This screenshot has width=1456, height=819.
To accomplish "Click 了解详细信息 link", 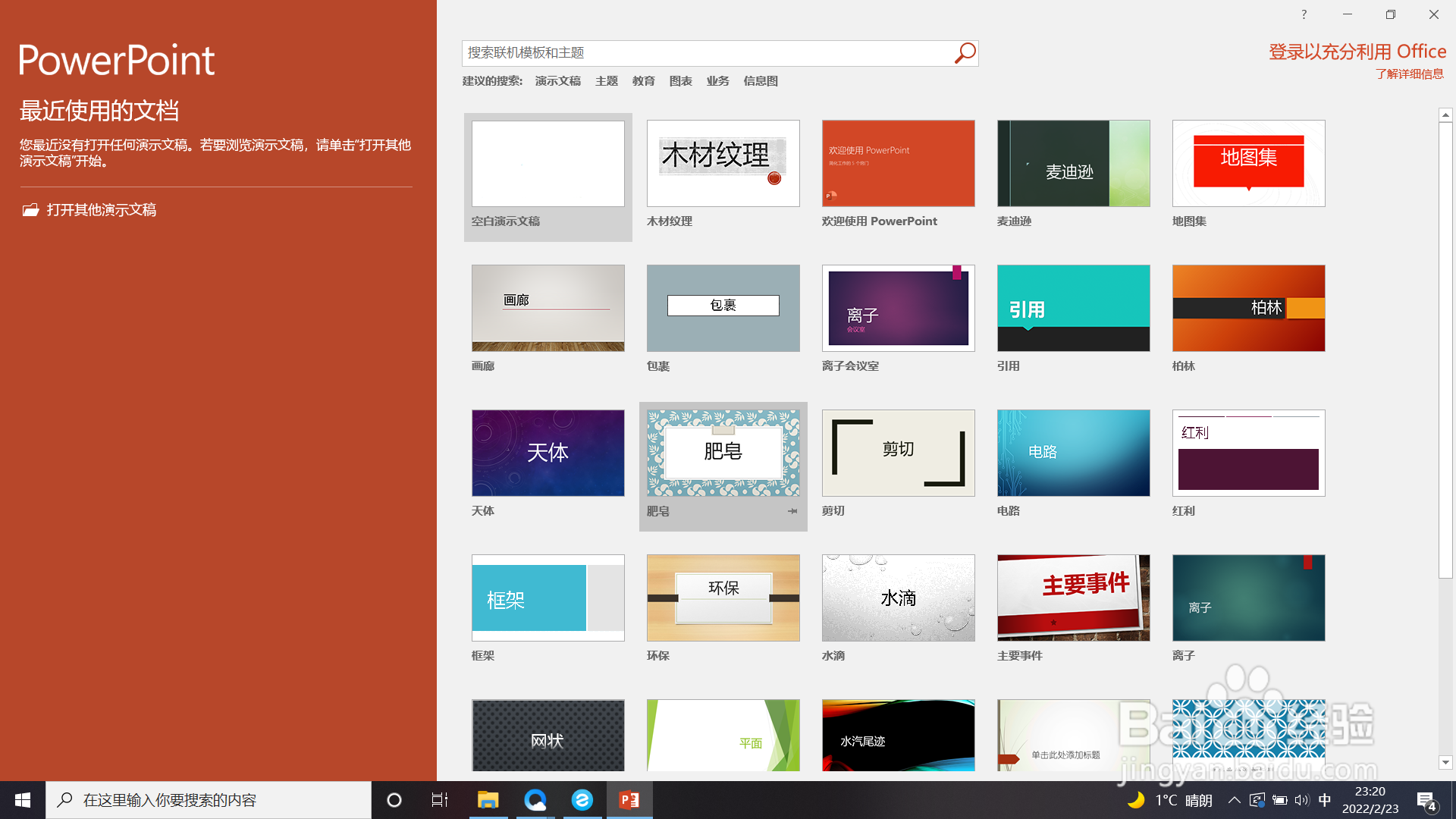I will tap(1409, 74).
